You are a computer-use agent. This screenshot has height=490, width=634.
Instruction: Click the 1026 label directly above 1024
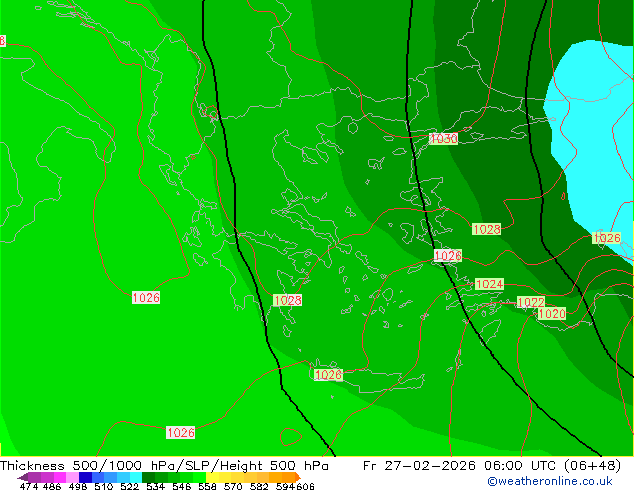coord(448,256)
